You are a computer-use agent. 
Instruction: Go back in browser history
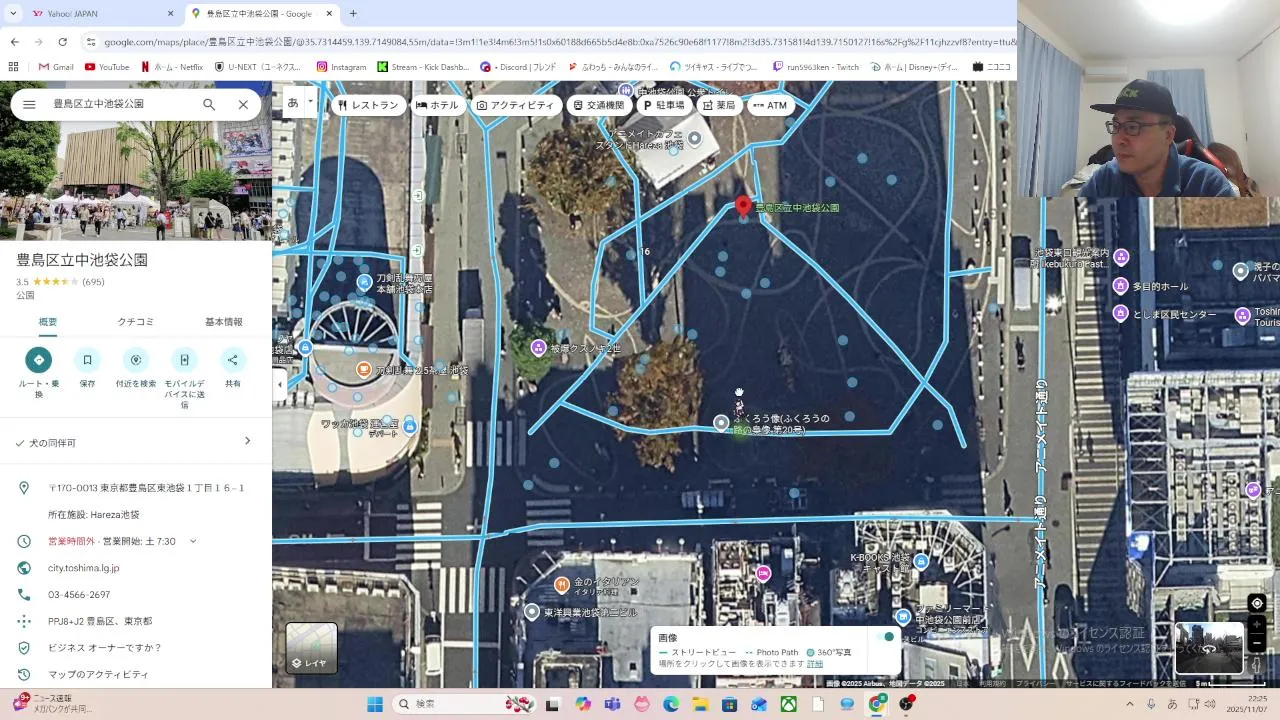pyautogui.click(x=14, y=42)
